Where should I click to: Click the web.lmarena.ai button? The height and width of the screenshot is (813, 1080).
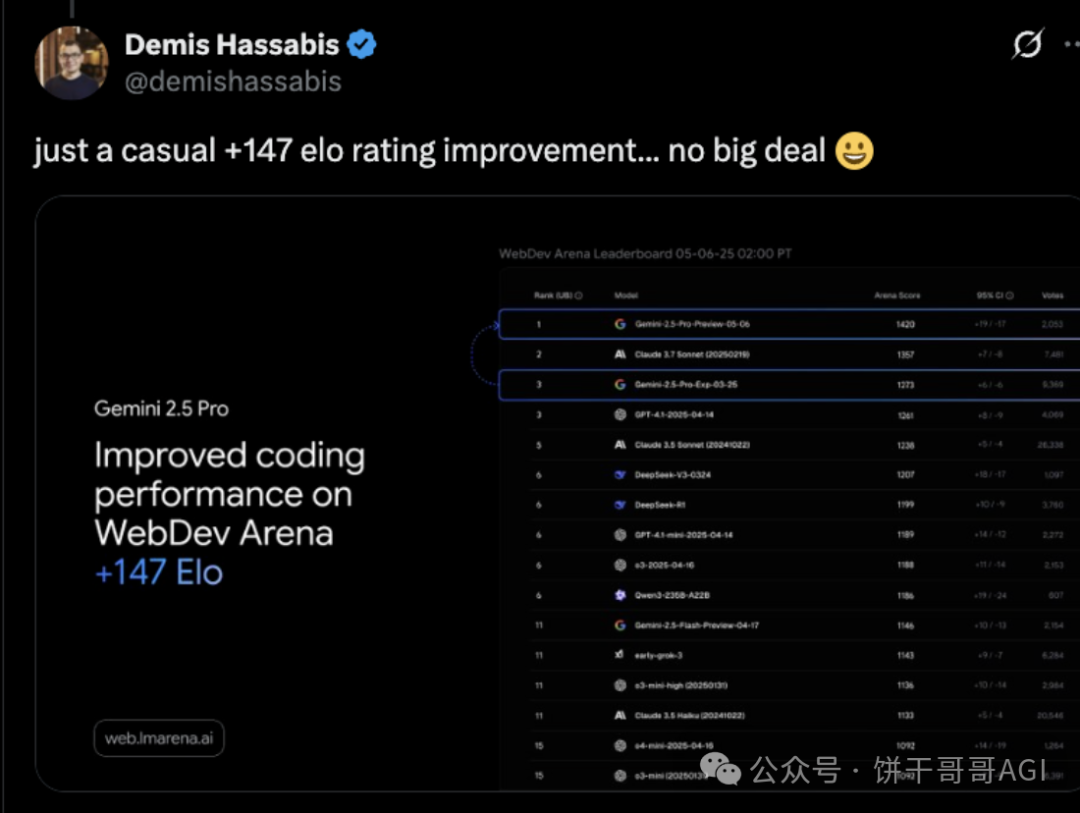[x=159, y=738]
